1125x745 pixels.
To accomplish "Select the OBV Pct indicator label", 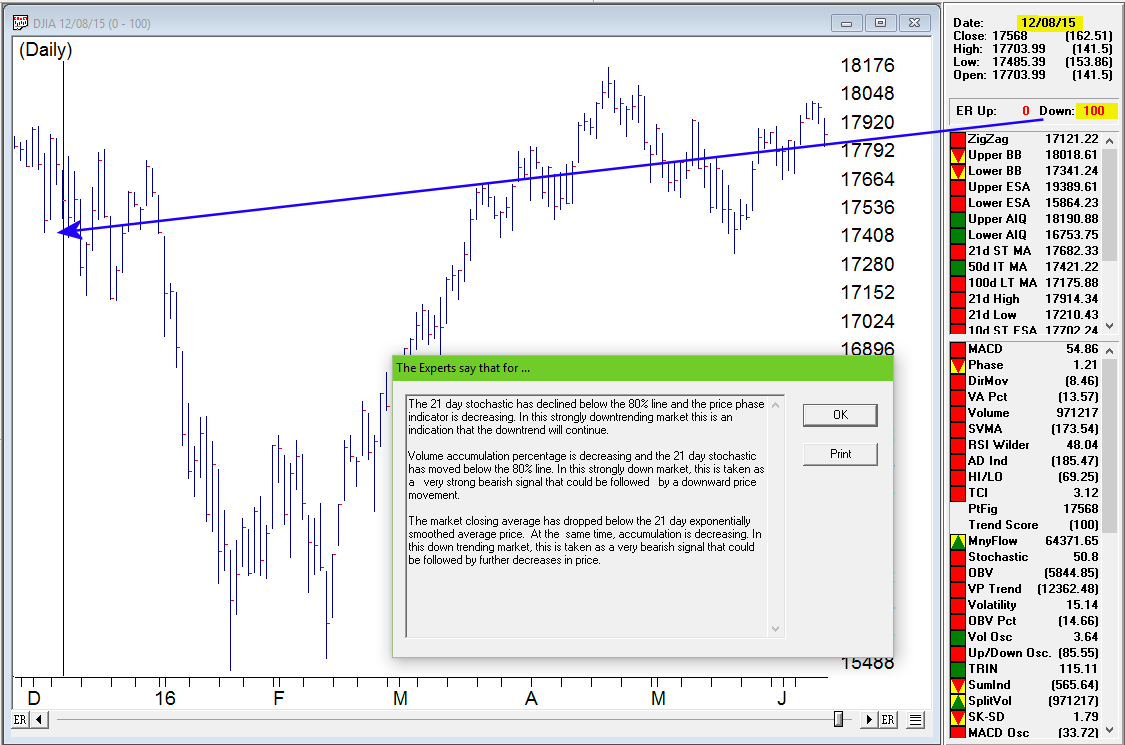I will tap(992, 621).
